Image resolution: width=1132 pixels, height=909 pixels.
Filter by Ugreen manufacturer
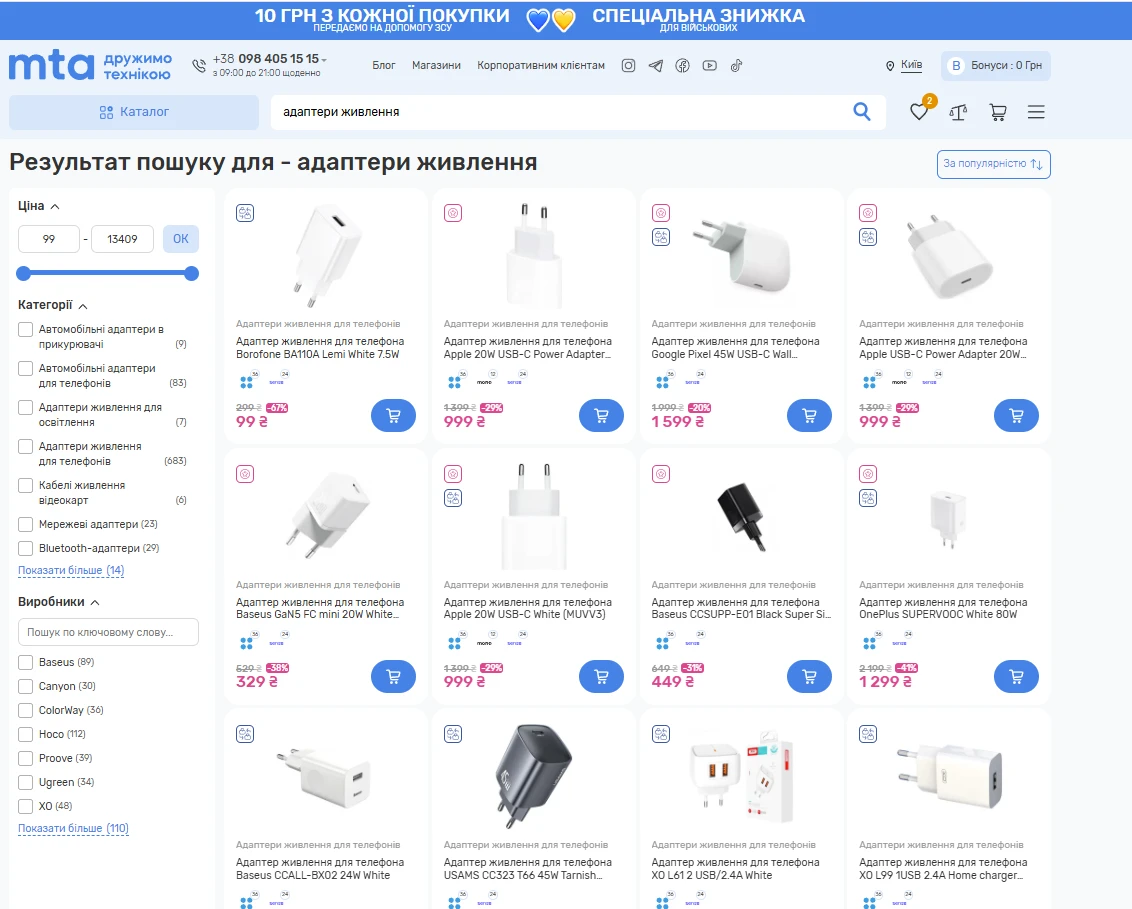tap(25, 782)
